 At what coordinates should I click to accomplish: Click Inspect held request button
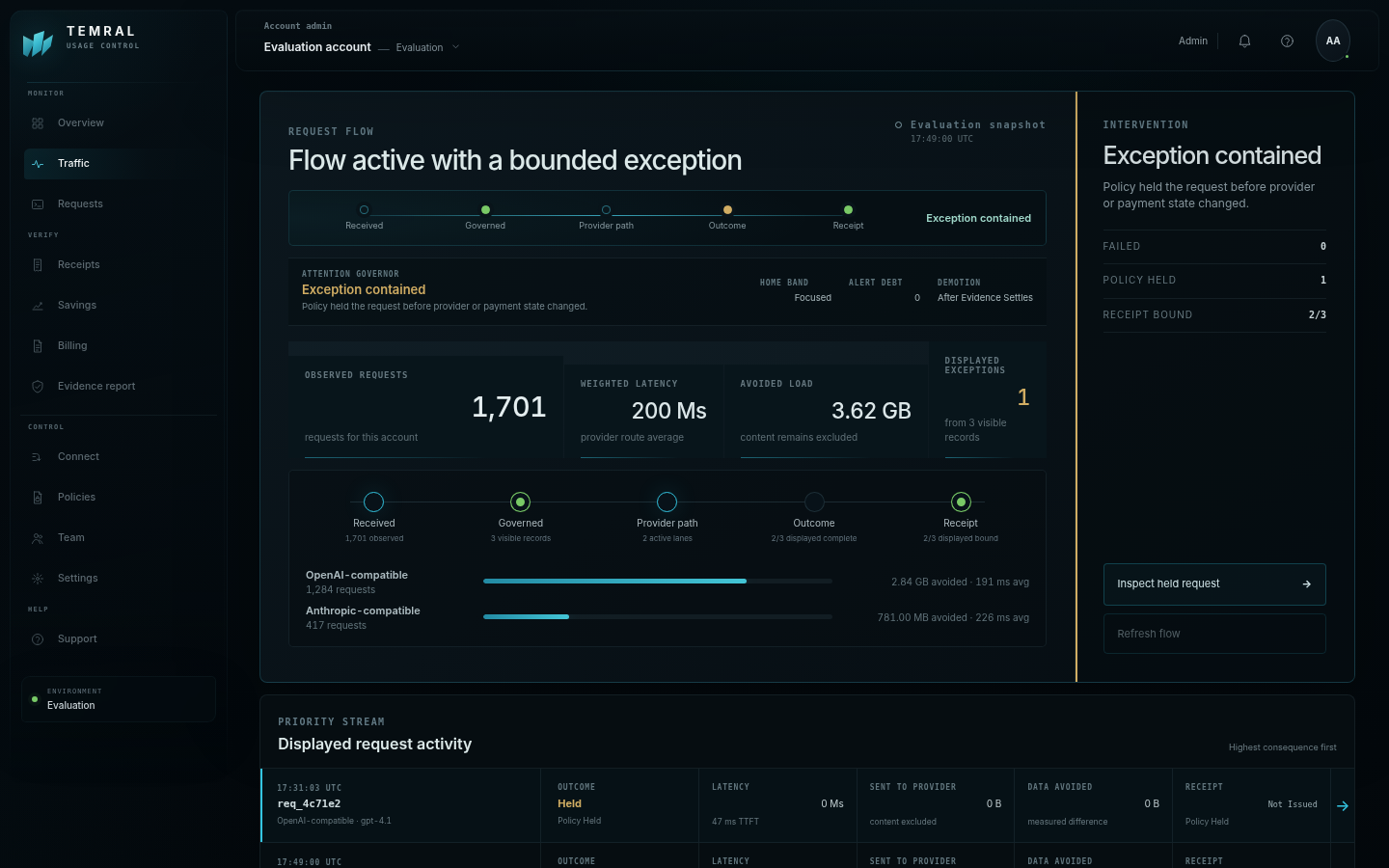[1214, 584]
